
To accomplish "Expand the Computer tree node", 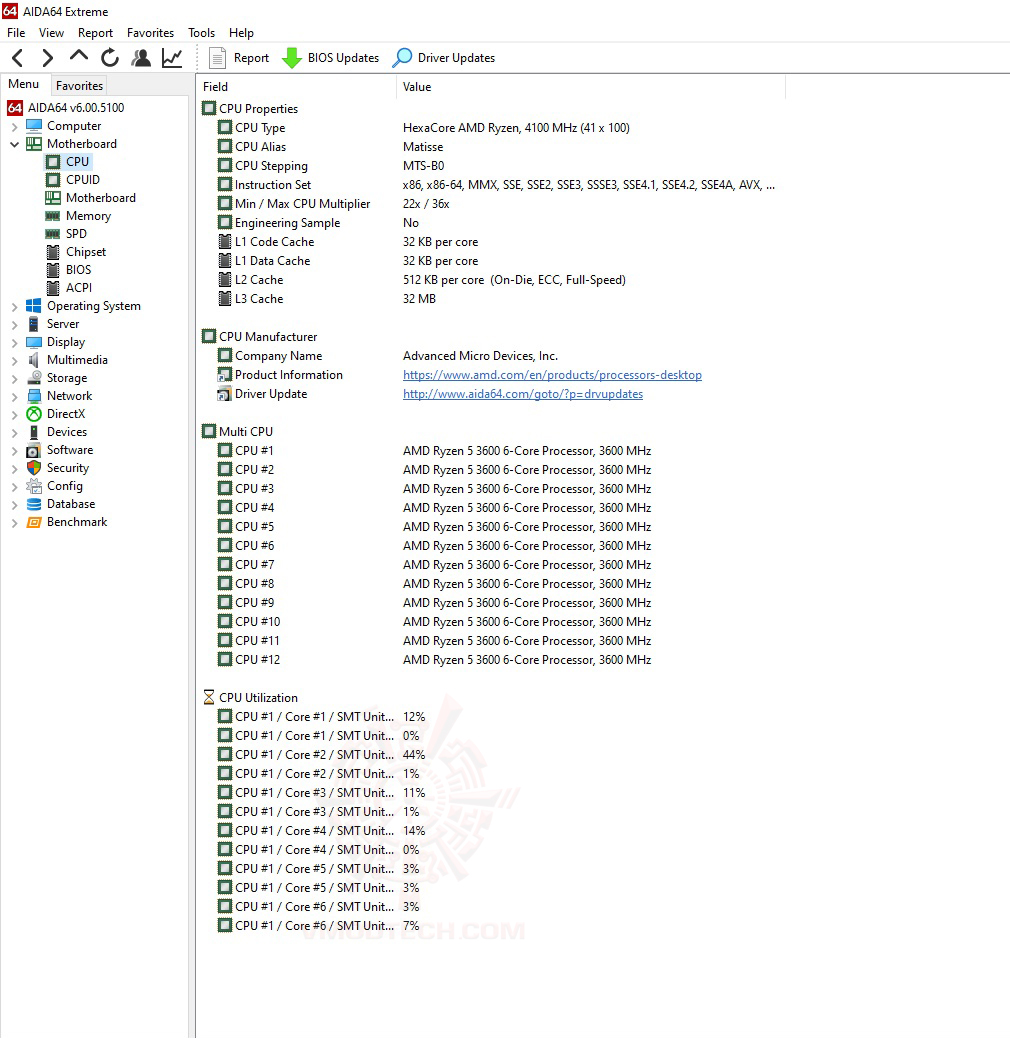I will click(x=14, y=126).
